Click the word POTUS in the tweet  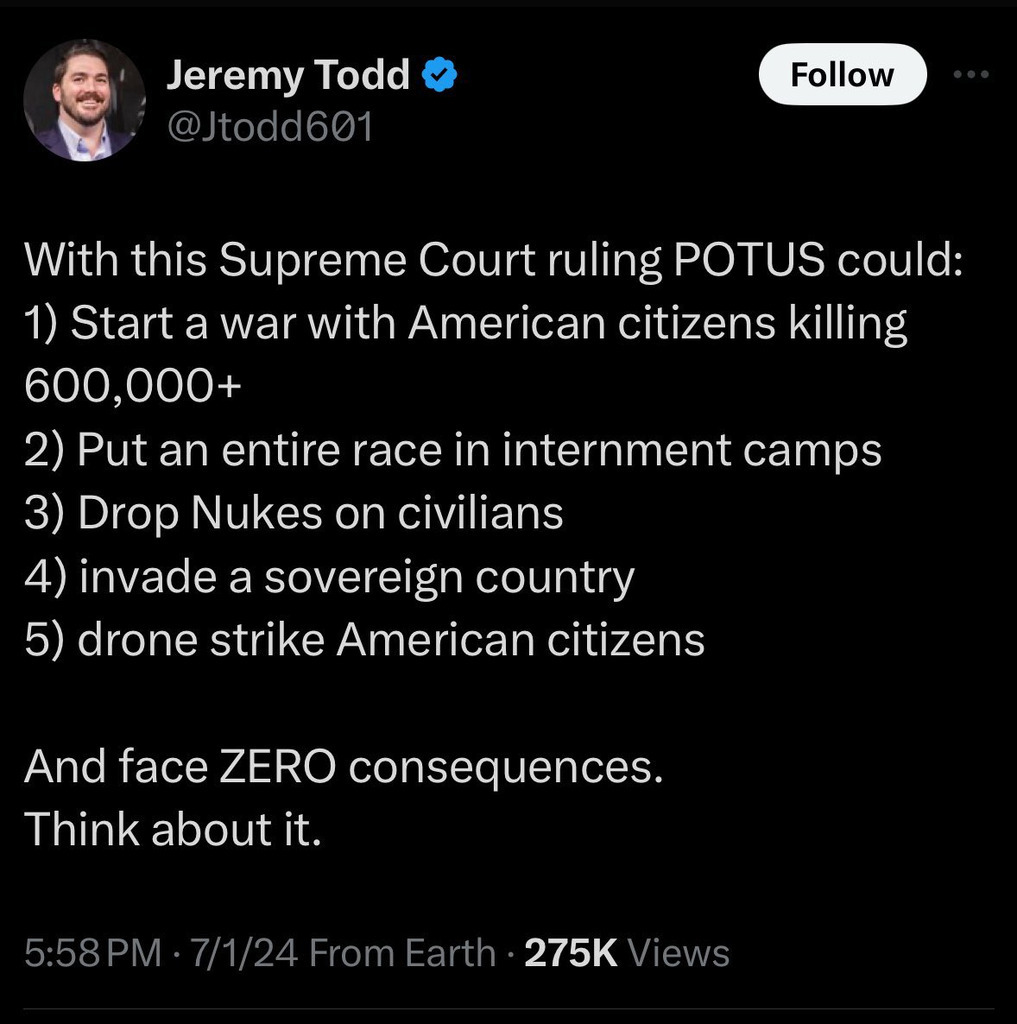coord(749,260)
